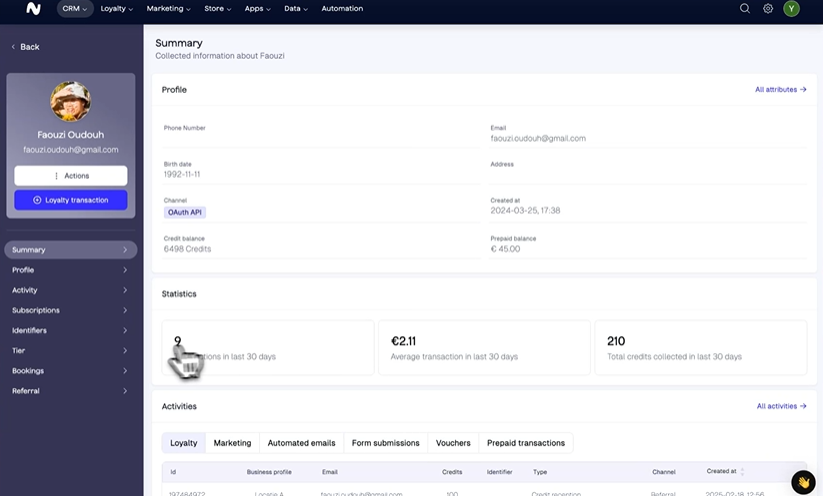Open the user avatar Y menu
Image resolution: width=823 pixels, height=496 pixels.
click(x=791, y=8)
